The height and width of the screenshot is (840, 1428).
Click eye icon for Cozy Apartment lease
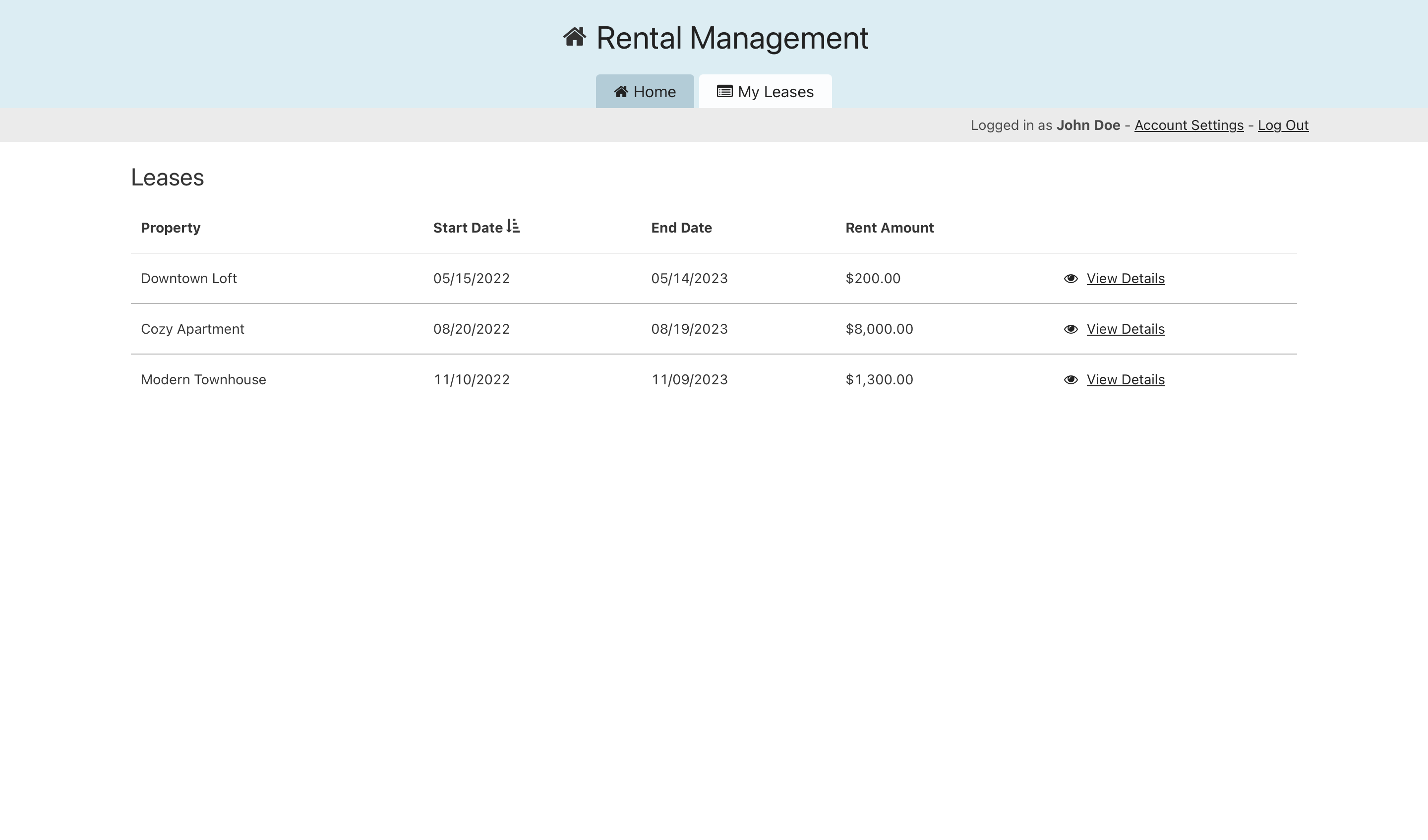coord(1071,329)
